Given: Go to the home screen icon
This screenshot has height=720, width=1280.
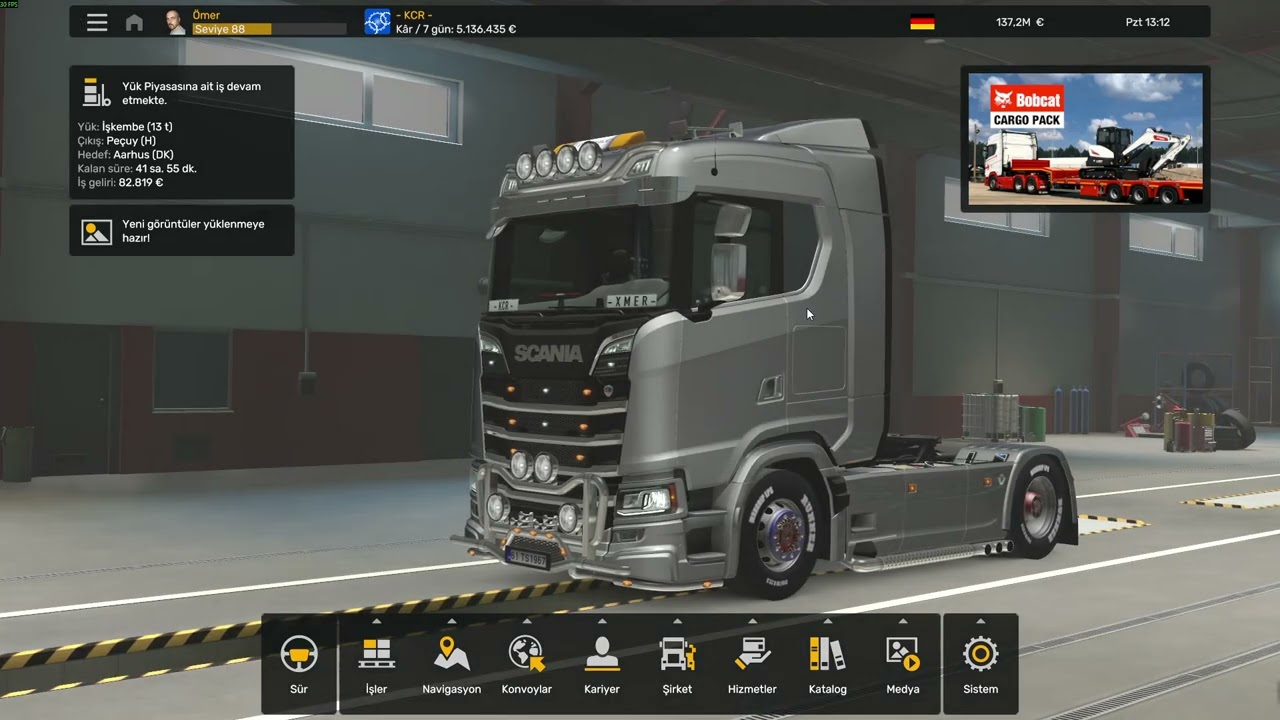Looking at the screenshot, I should tap(134, 22).
